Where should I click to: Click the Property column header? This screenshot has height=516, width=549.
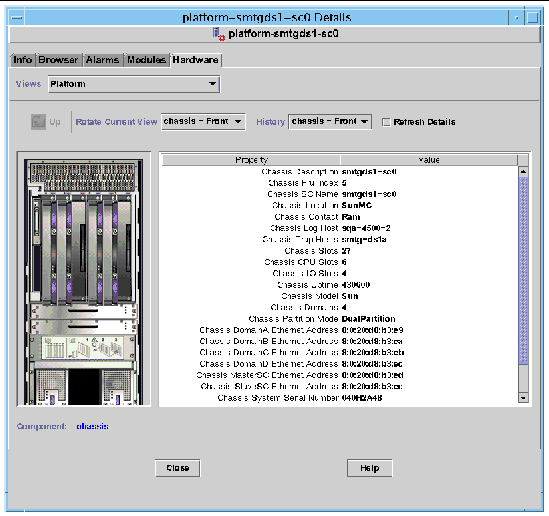(251, 160)
